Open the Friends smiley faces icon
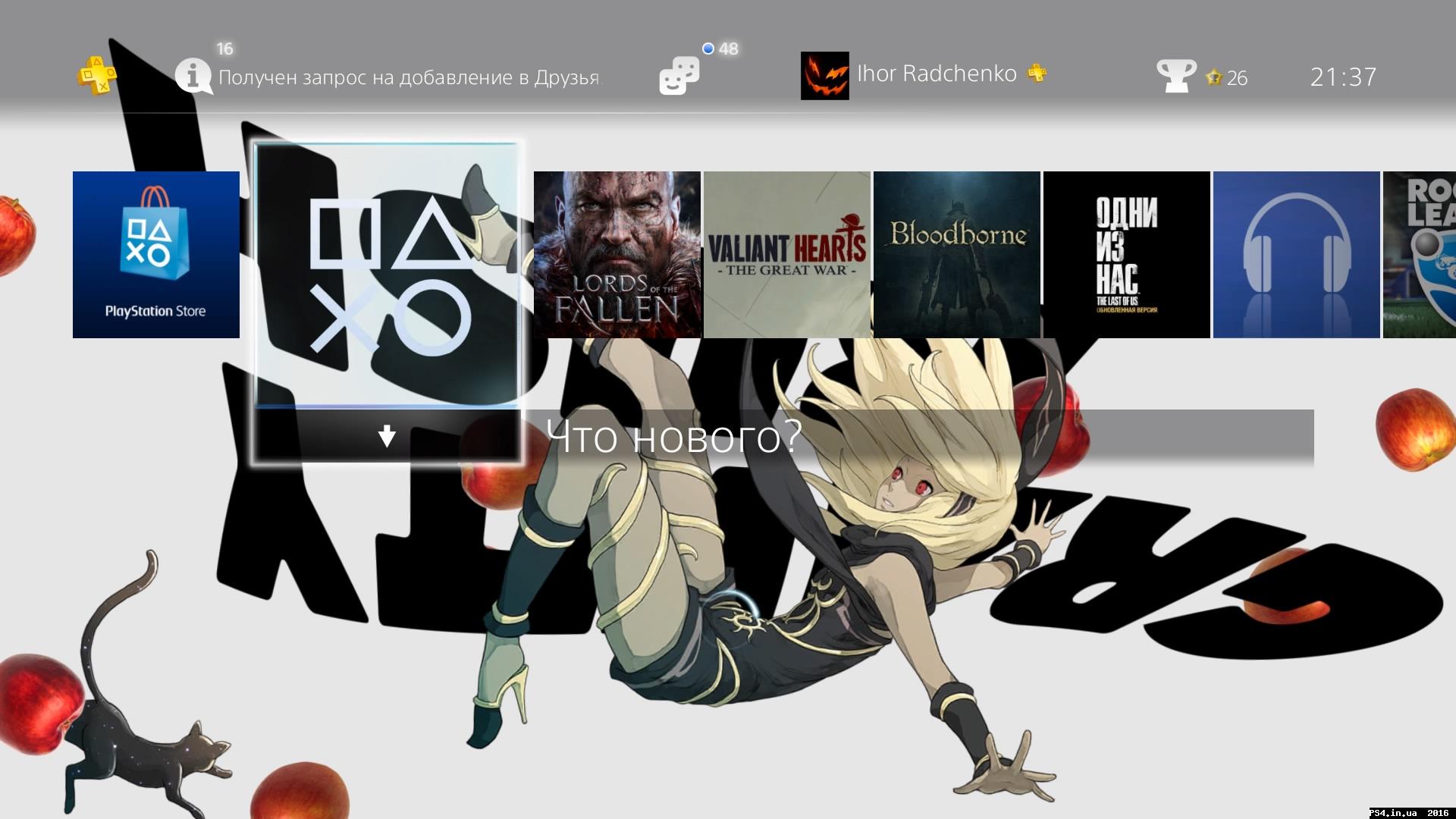Viewport: 1456px width, 819px height. point(679,77)
